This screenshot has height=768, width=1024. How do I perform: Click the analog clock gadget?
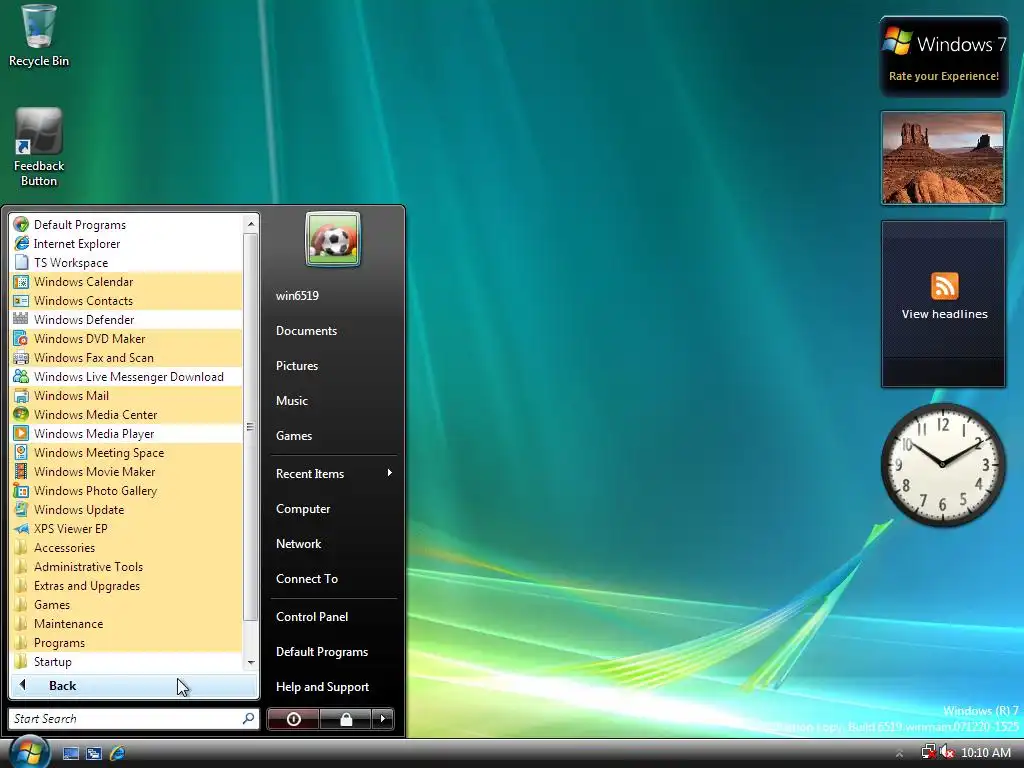tap(943, 464)
